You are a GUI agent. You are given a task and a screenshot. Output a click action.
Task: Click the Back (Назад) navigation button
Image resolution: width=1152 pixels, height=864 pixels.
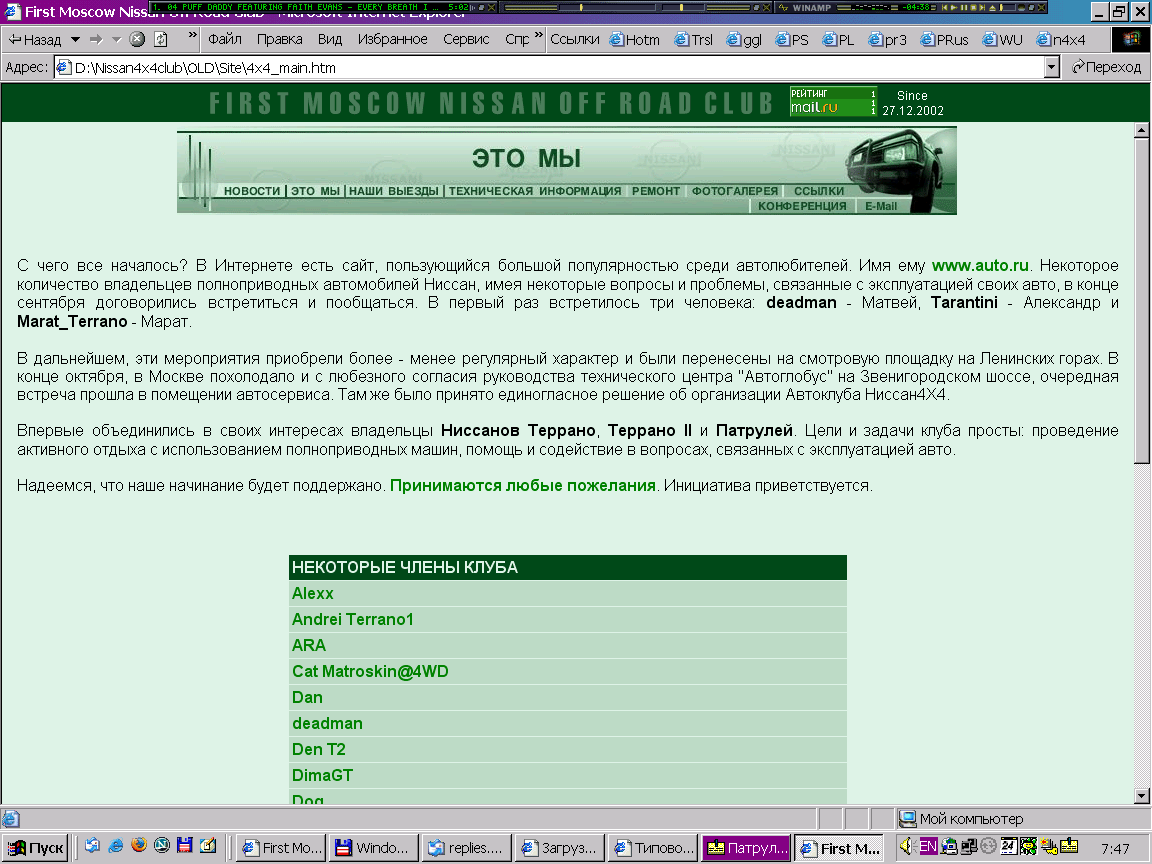click(x=35, y=40)
